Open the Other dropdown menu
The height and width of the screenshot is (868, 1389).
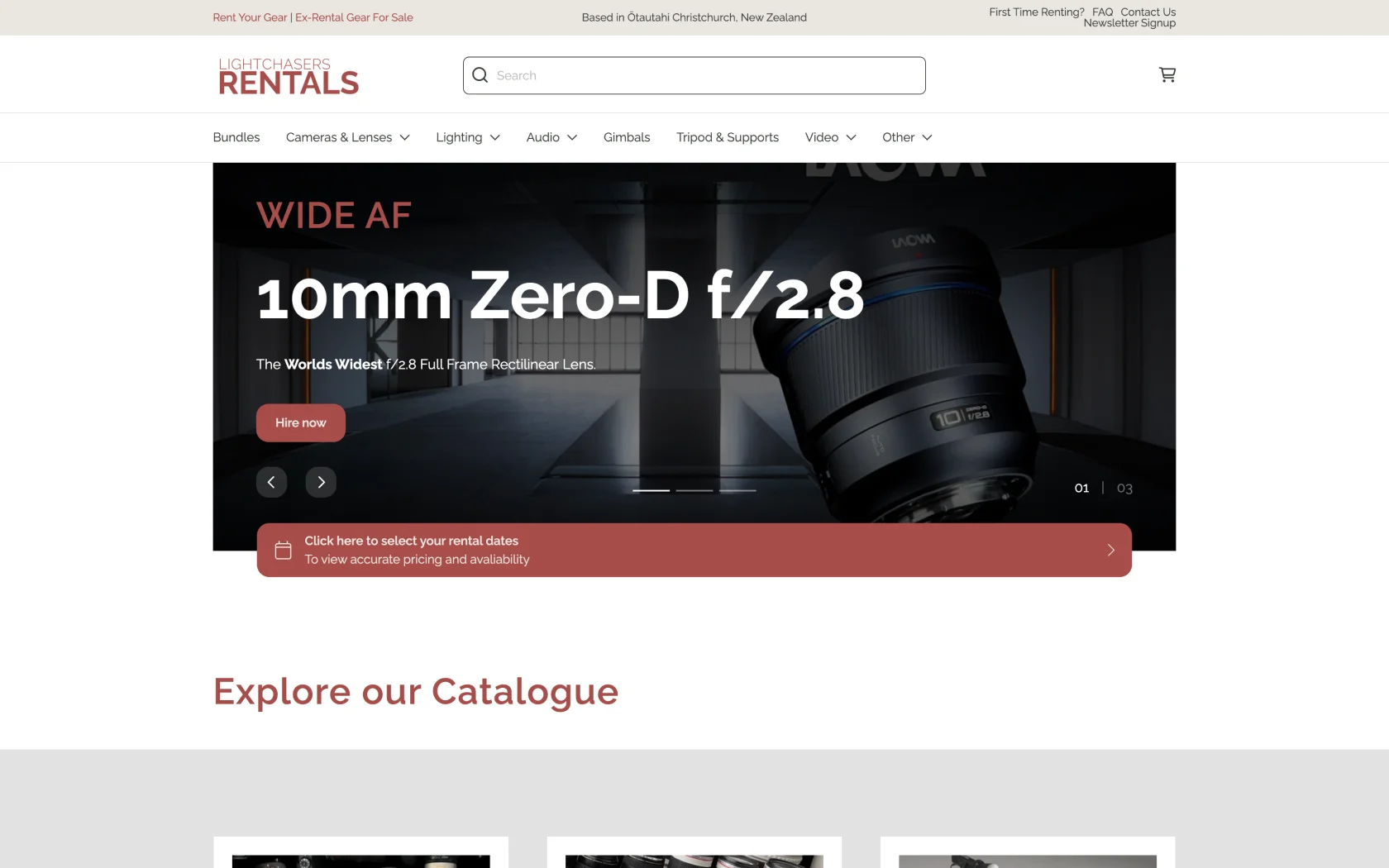[907, 137]
